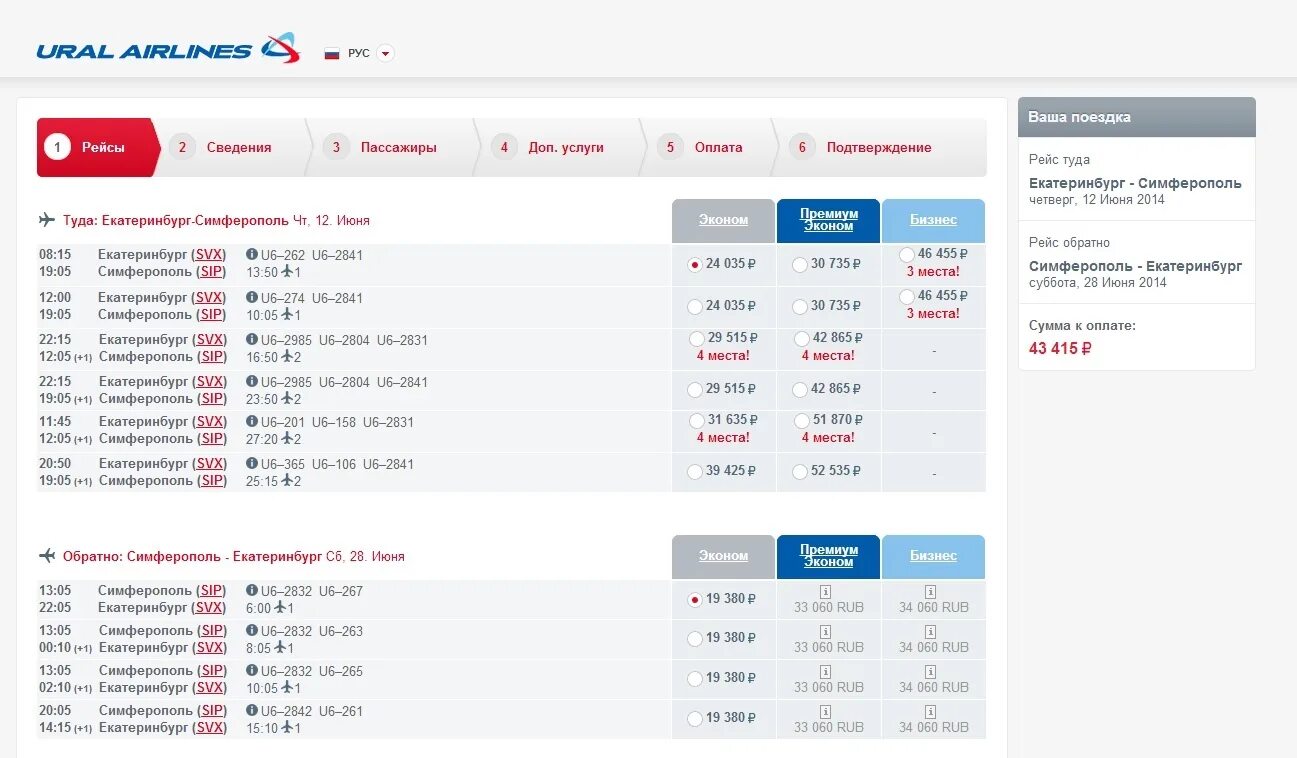Click info icon above 34 060 RUB, 22:05 return
This screenshot has width=1297, height=758.
click(x=930, y=592)
